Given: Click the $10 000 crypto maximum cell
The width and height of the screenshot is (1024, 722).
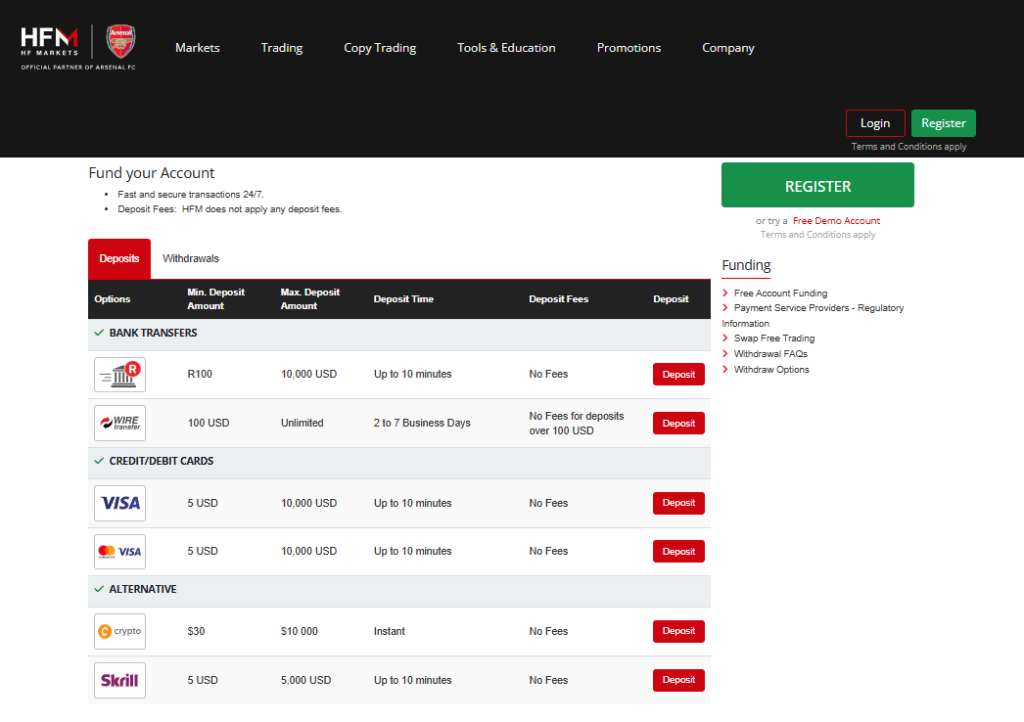Looking at the screenshot, I should pos(299,631).
